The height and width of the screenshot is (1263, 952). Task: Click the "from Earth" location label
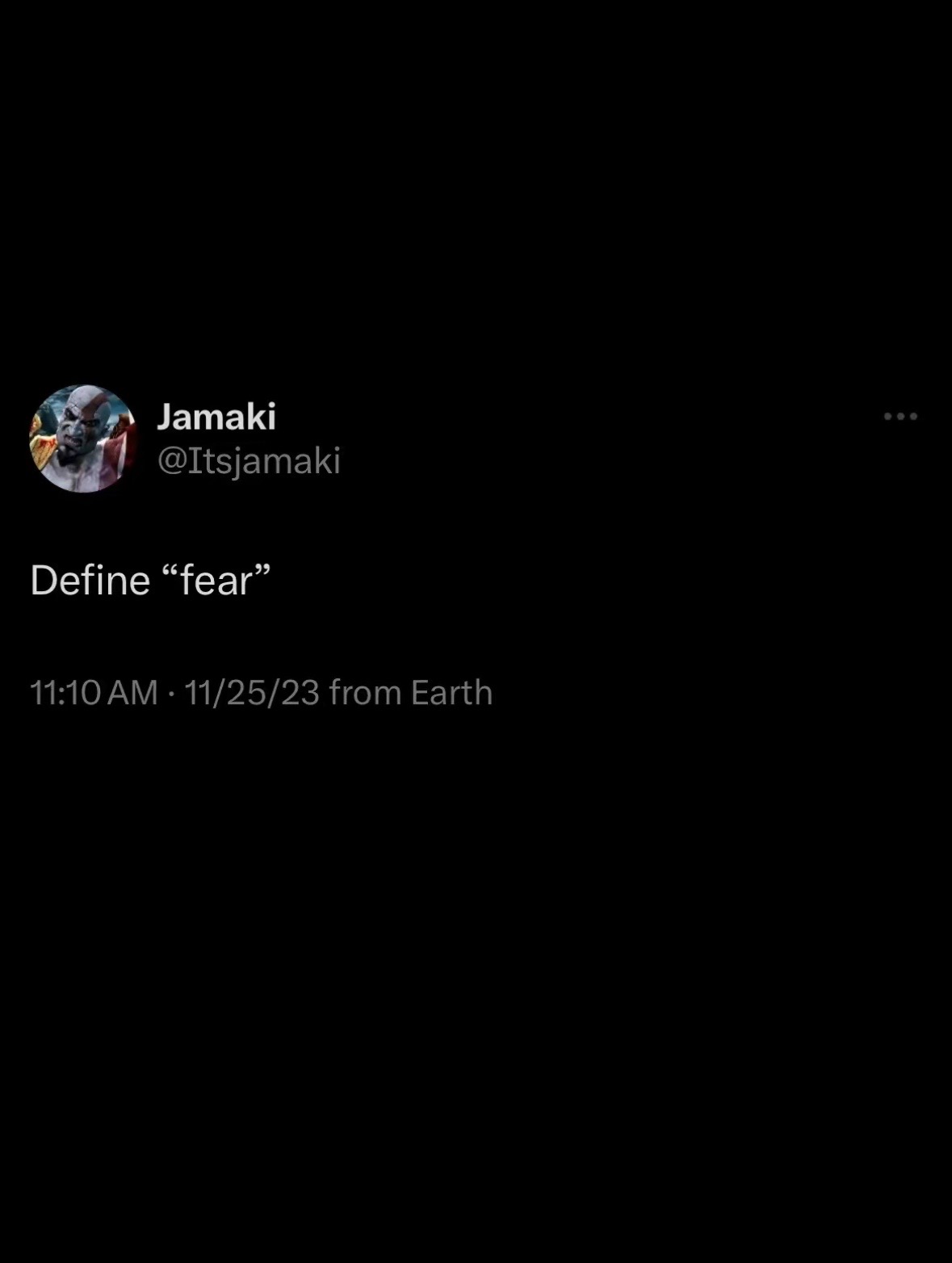pos(411,693)
